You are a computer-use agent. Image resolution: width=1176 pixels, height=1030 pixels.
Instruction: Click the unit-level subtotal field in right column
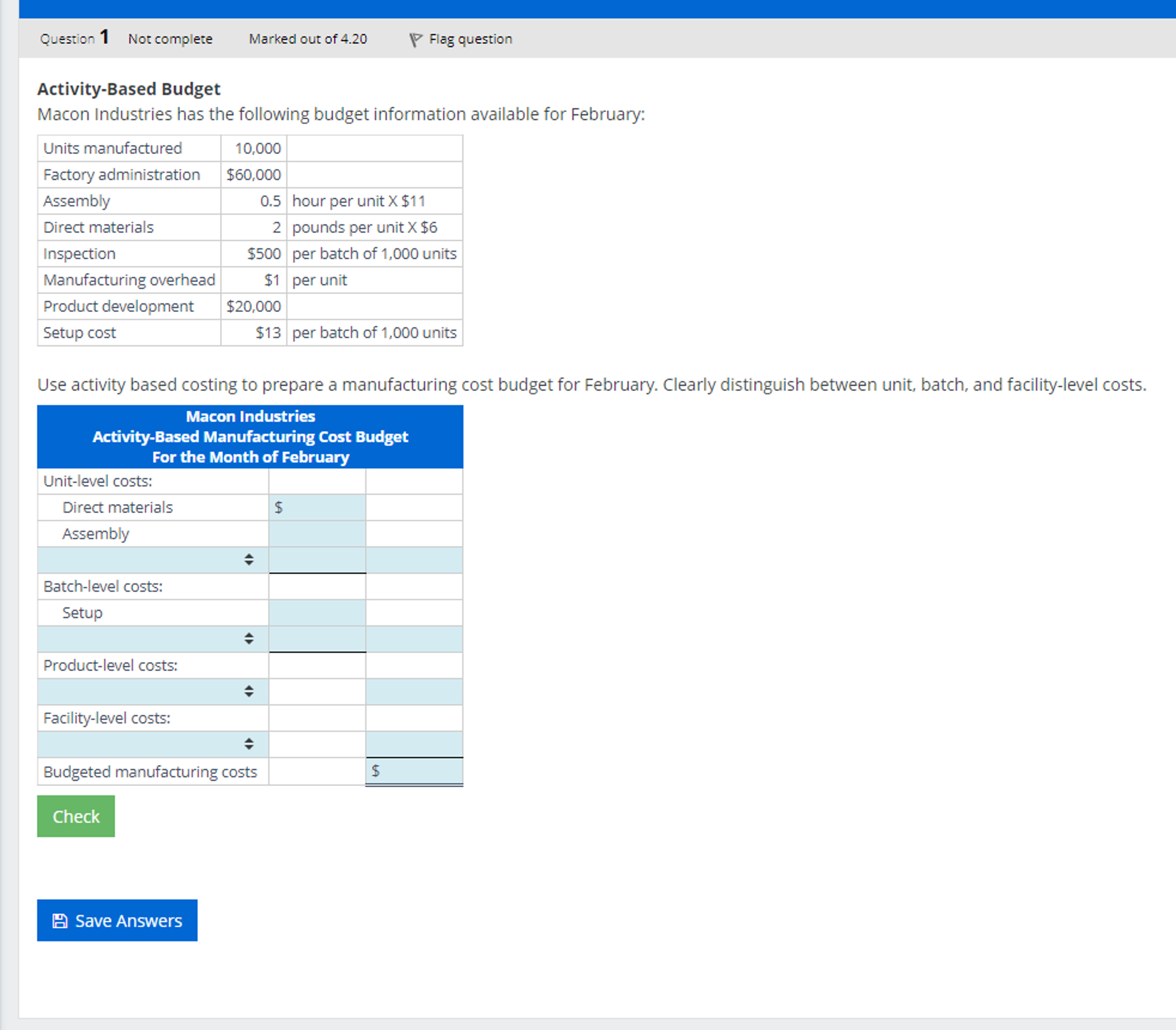tap(414, 560)
